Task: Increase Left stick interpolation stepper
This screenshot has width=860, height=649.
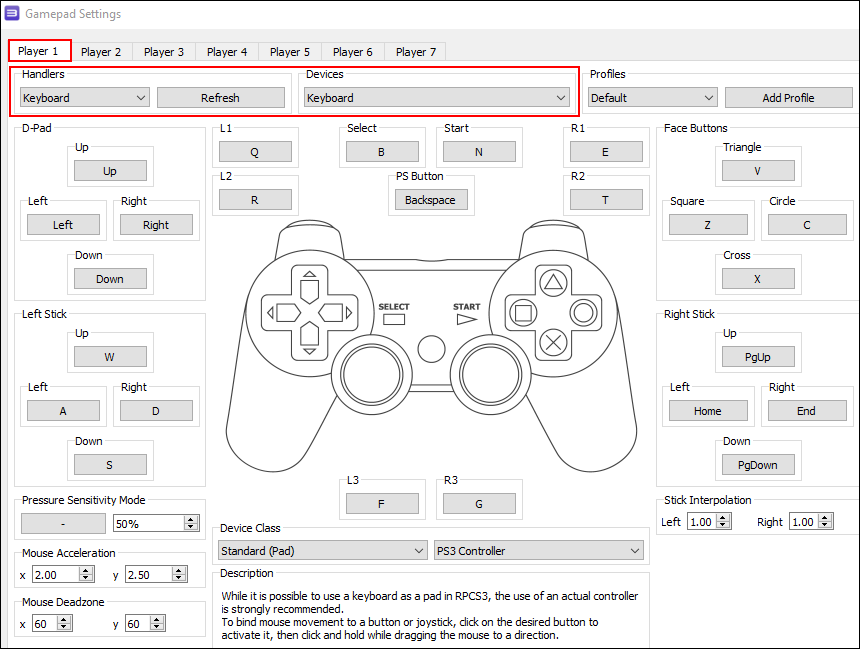Action: [723, 517]
